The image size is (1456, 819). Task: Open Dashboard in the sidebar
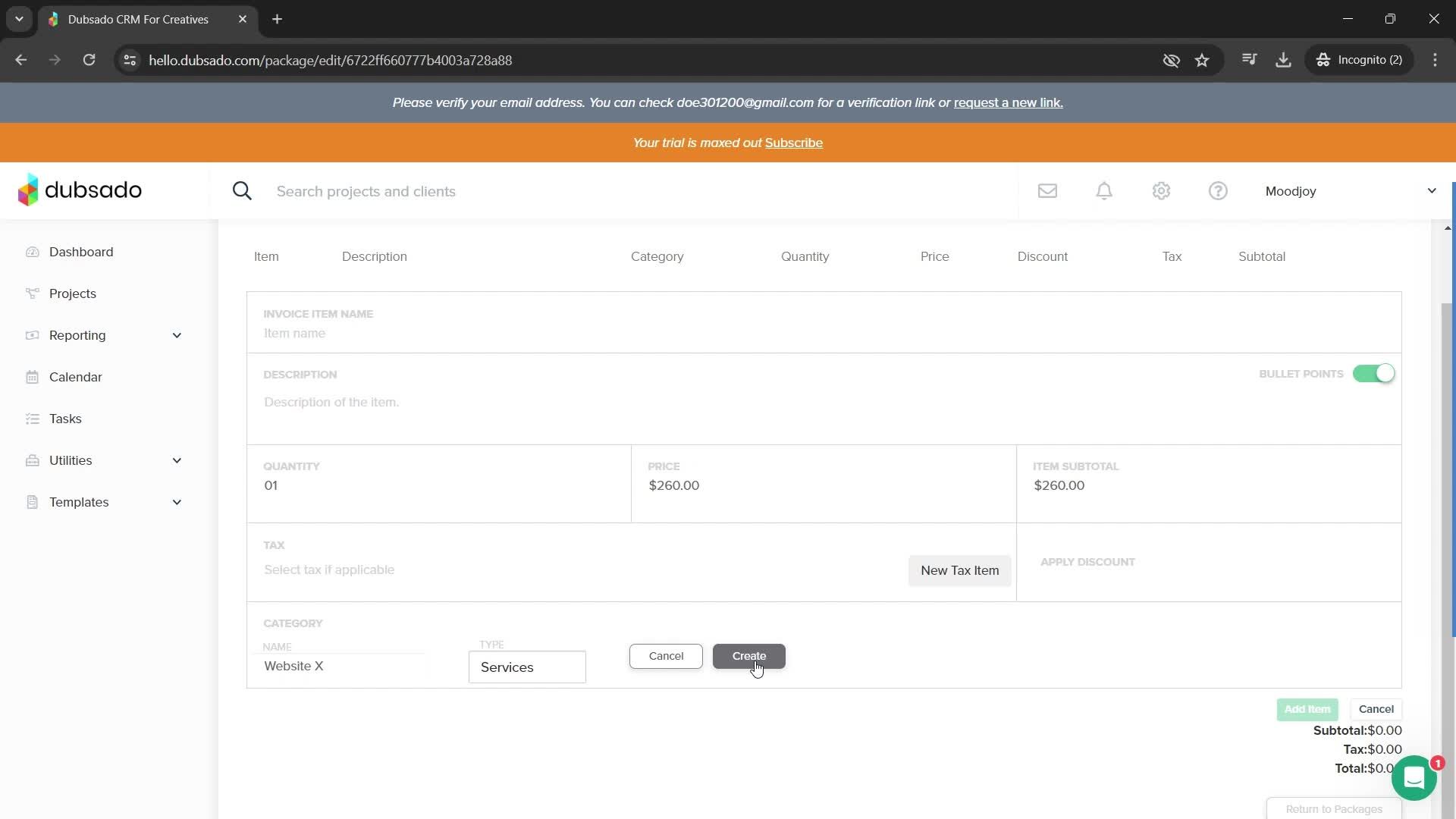tap(81, 252)
